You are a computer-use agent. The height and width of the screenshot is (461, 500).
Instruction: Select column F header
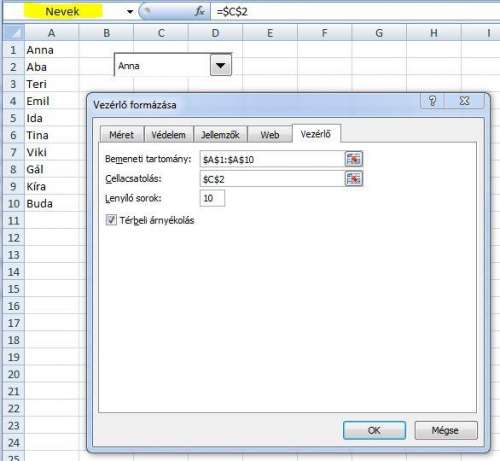[x=324, y=33]
